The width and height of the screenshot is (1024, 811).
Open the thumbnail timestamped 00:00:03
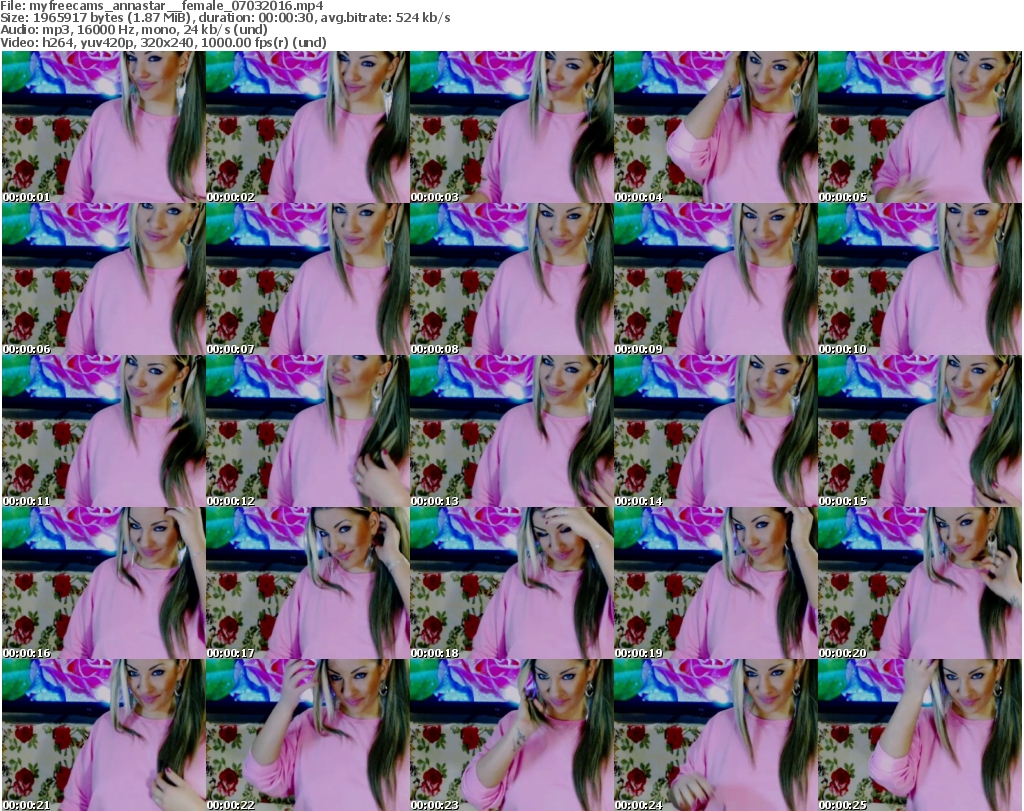512,127
